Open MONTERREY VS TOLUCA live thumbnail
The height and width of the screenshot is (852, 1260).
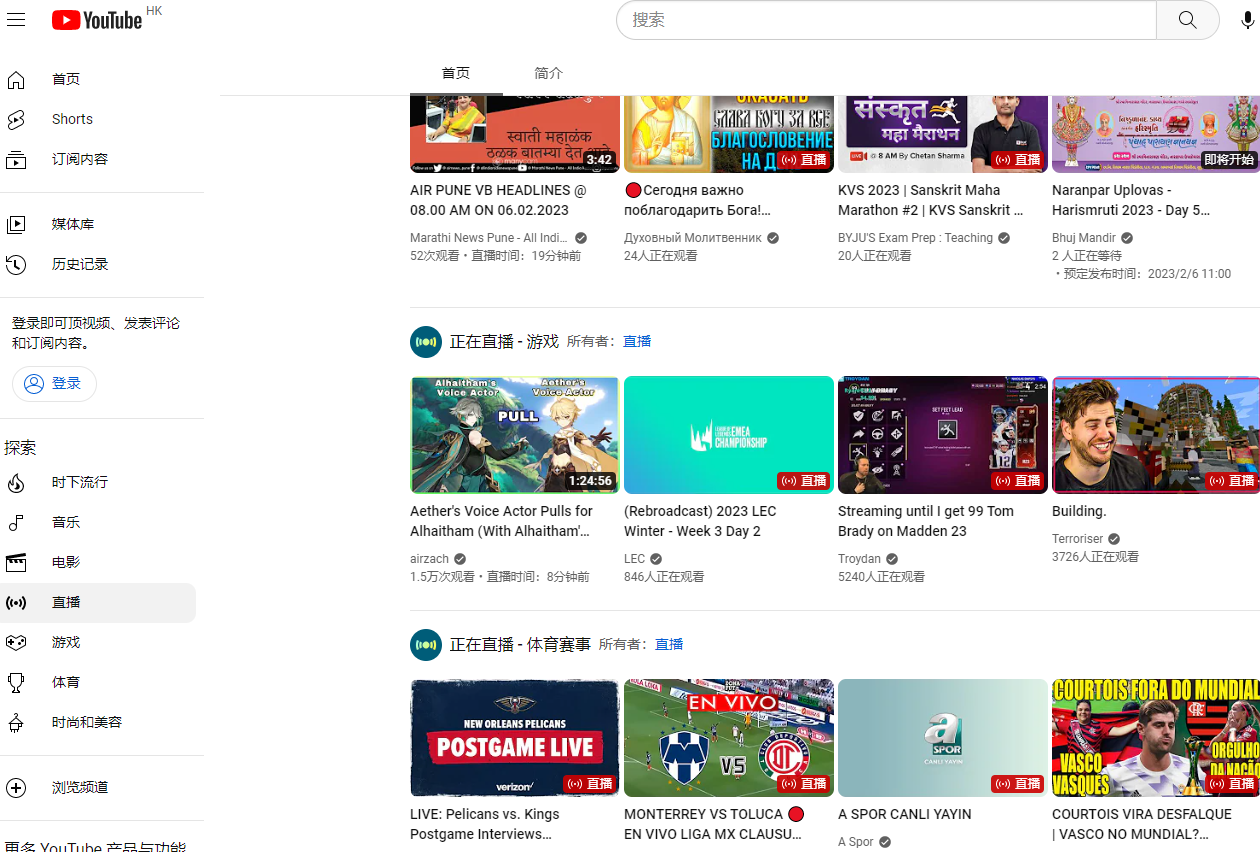(728, 738)
